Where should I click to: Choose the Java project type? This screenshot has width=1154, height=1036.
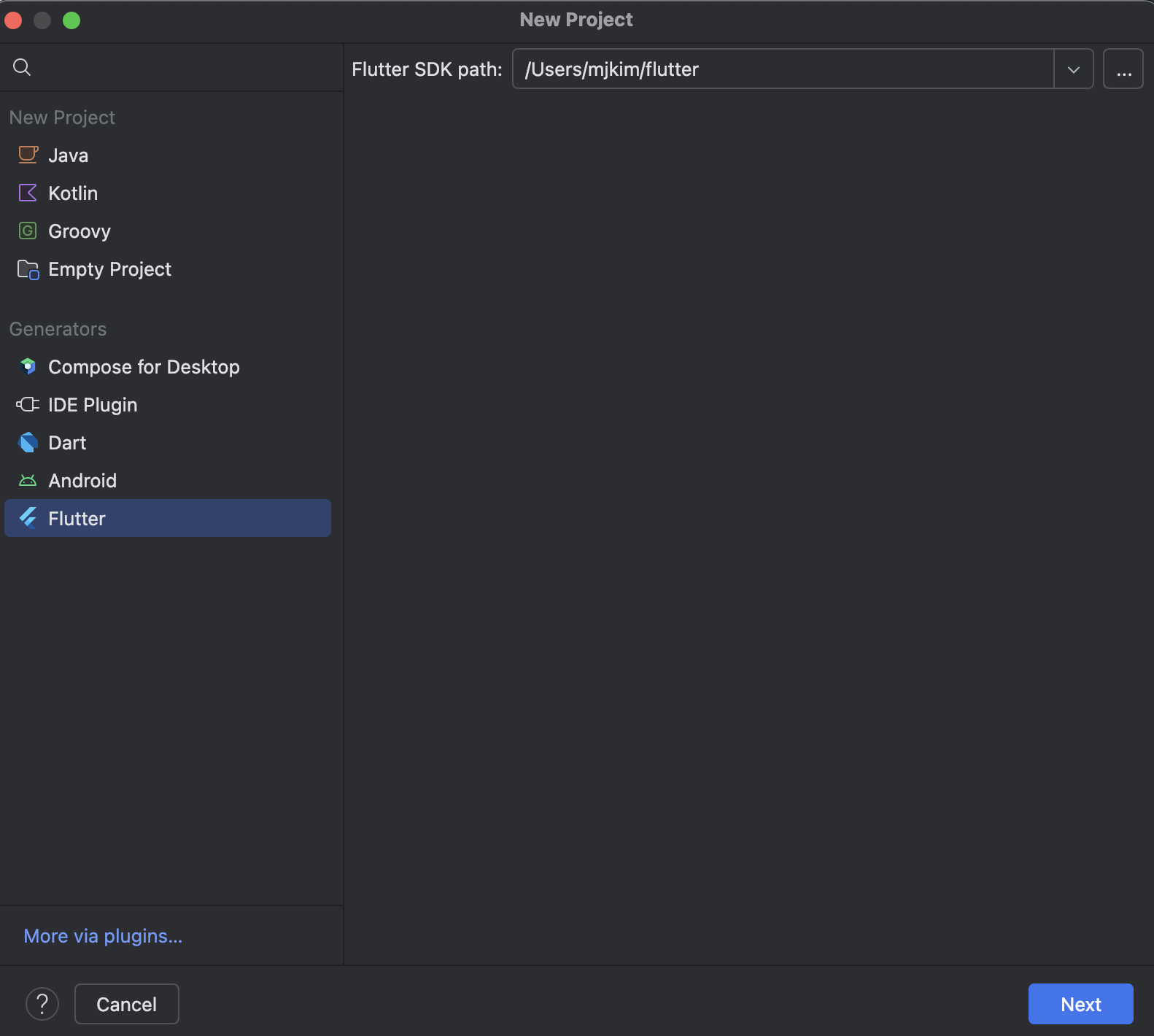[x=168, y=155]
